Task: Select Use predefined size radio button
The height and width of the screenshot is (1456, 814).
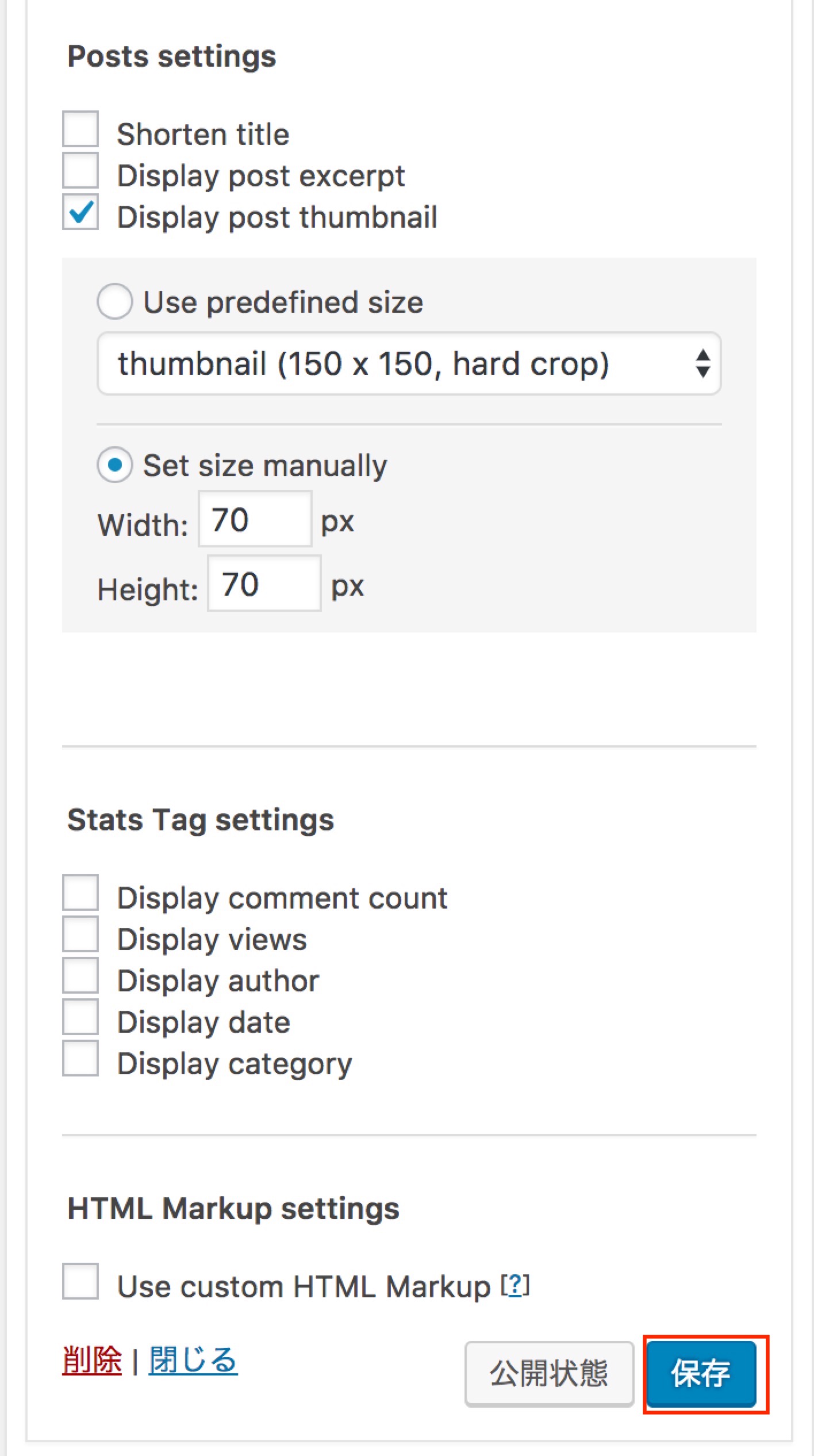Action: coord(115,301)
